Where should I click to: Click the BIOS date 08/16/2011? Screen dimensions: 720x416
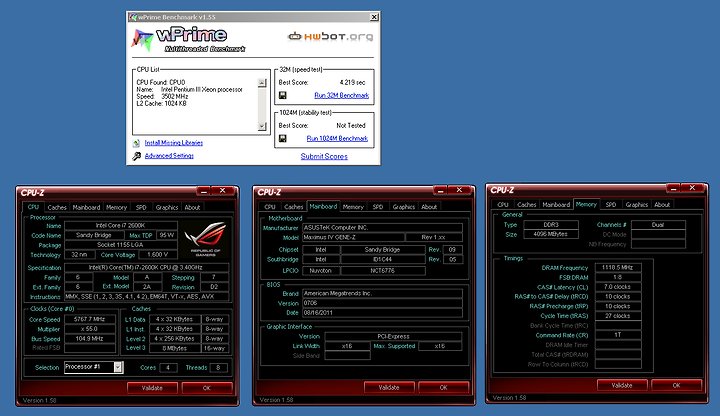(x=382, y=313)
